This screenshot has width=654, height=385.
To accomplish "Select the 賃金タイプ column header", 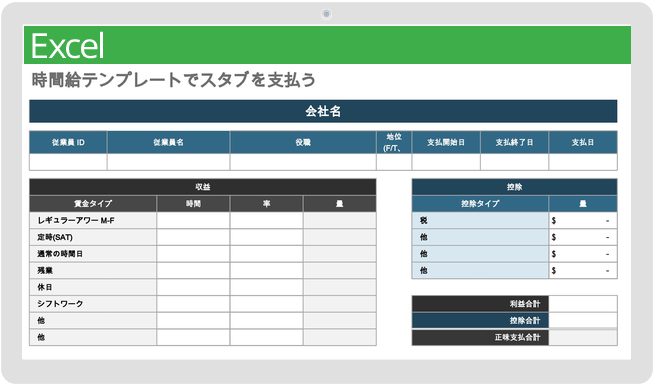I will [93, 204].
